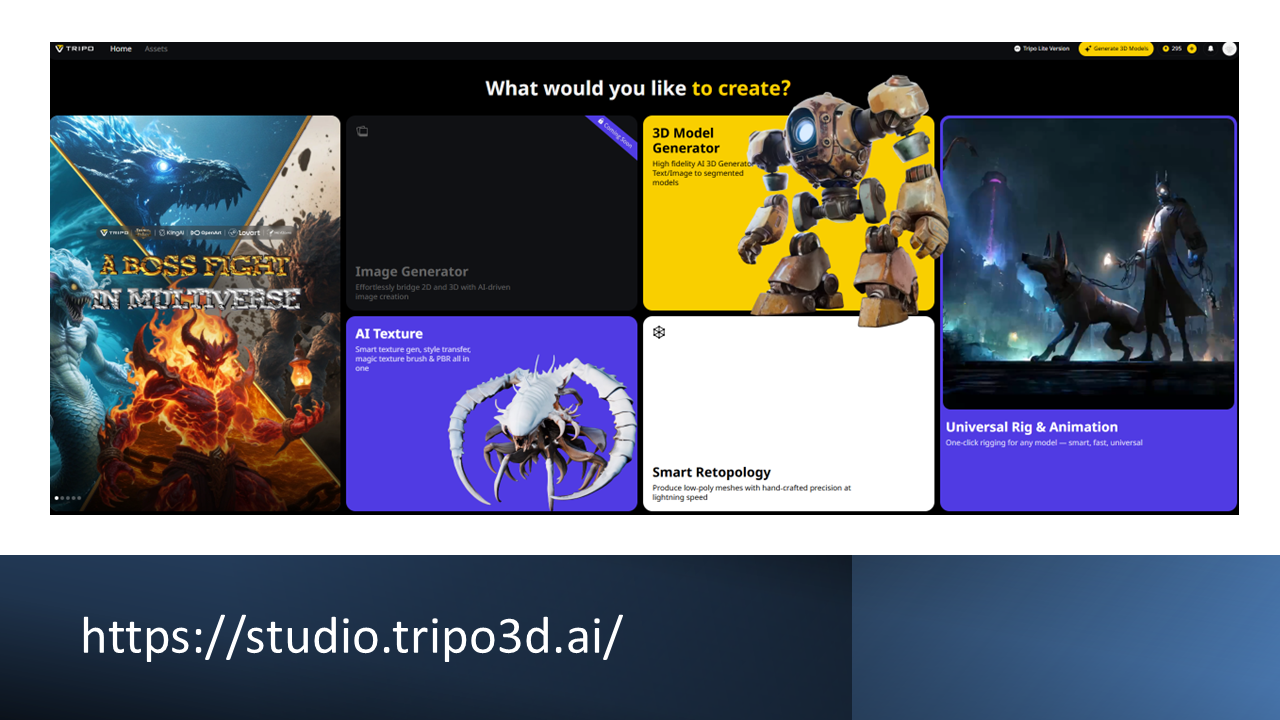Click "Effortlessly bridge 2D and 3D" description
This screenshot has width=1280, height=720.
[432, 292]
